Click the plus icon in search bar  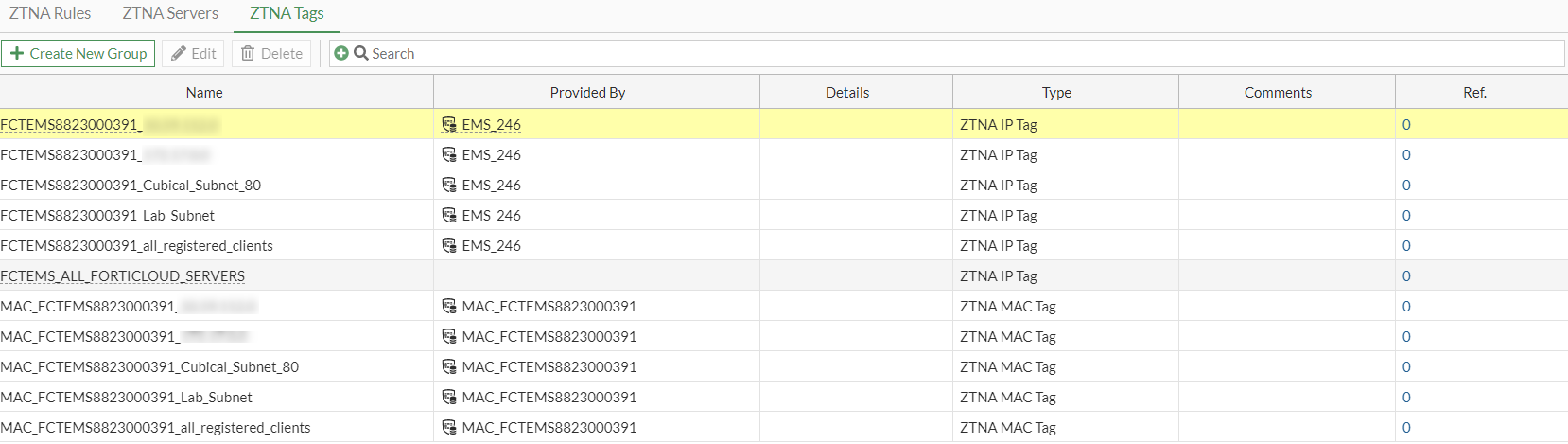tap(341, 54)
